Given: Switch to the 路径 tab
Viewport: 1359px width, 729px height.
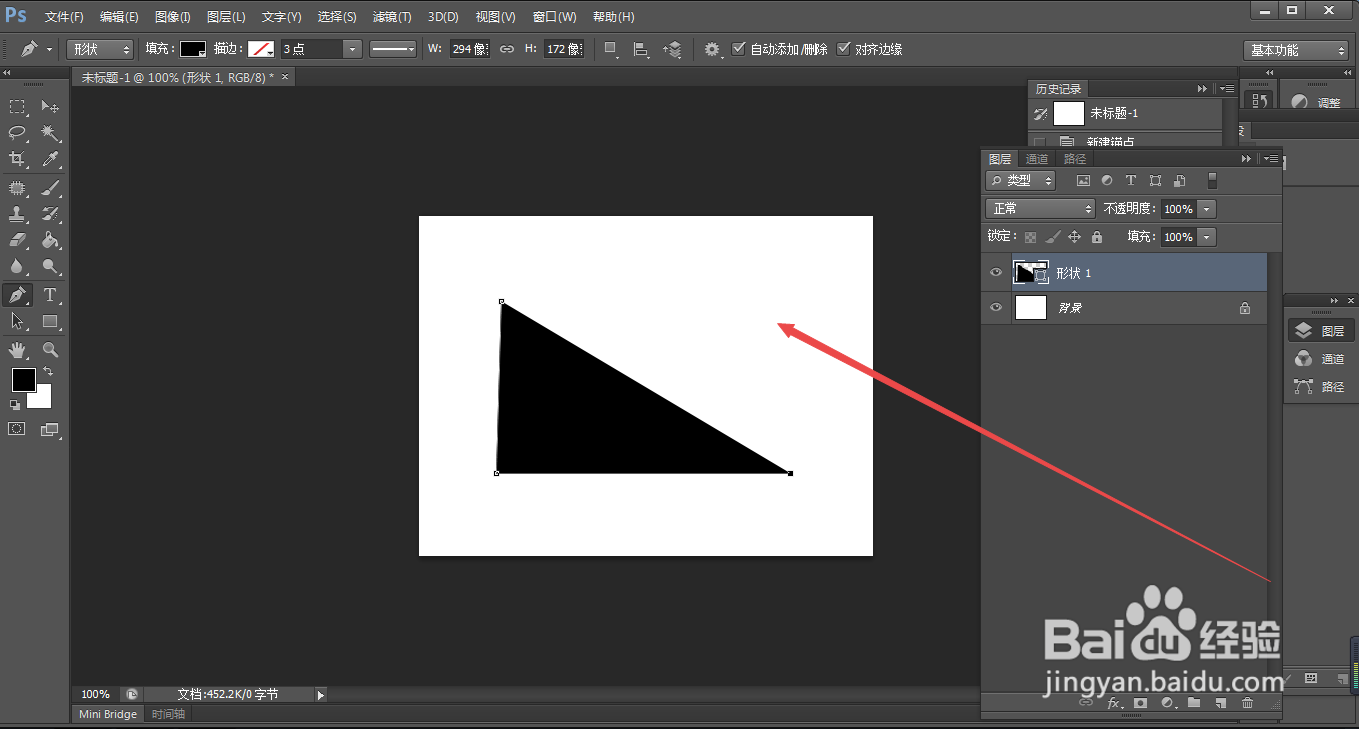Looking at the screenshot, I should tap(1075, 159).
